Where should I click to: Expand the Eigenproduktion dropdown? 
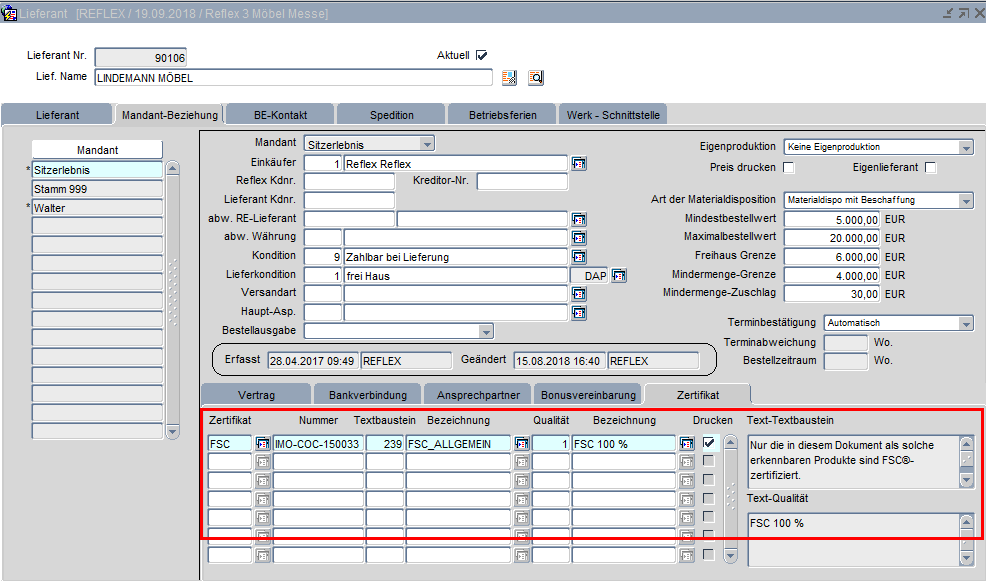(x=965, y=148)
